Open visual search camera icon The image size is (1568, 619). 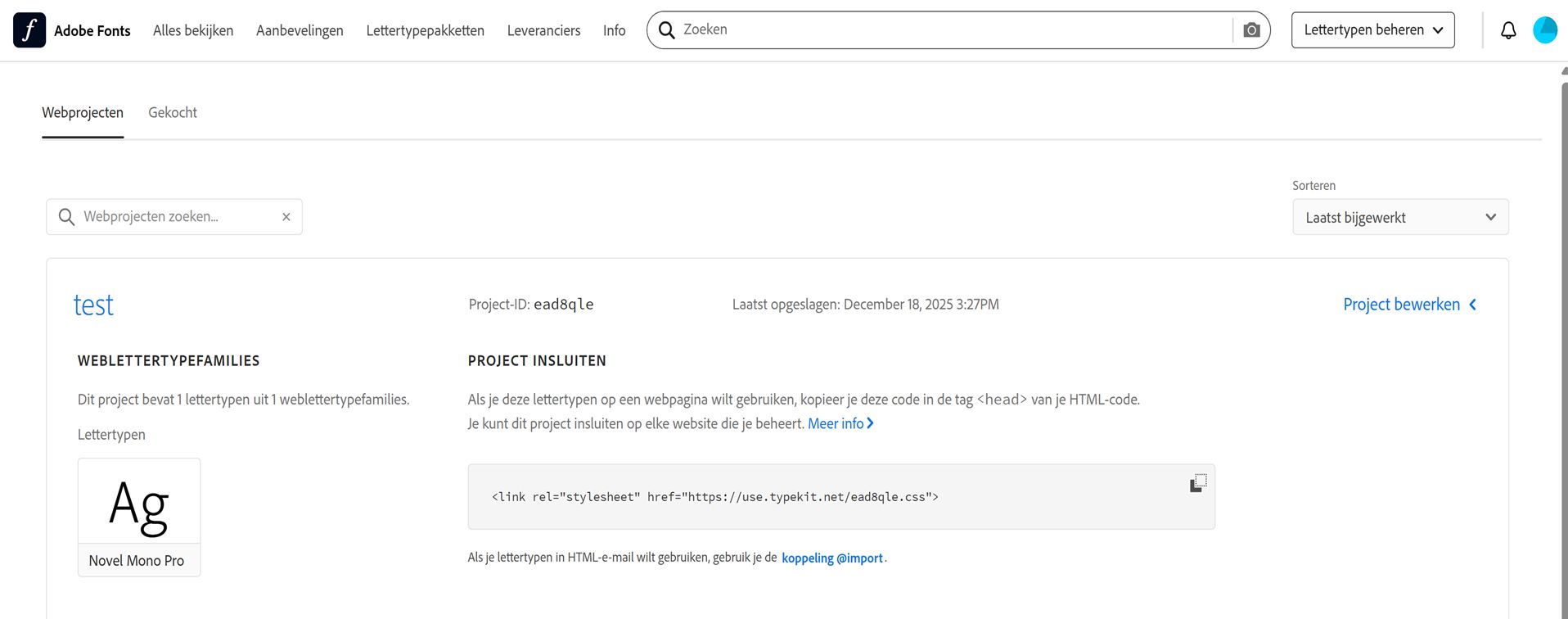pos(1251,30)
